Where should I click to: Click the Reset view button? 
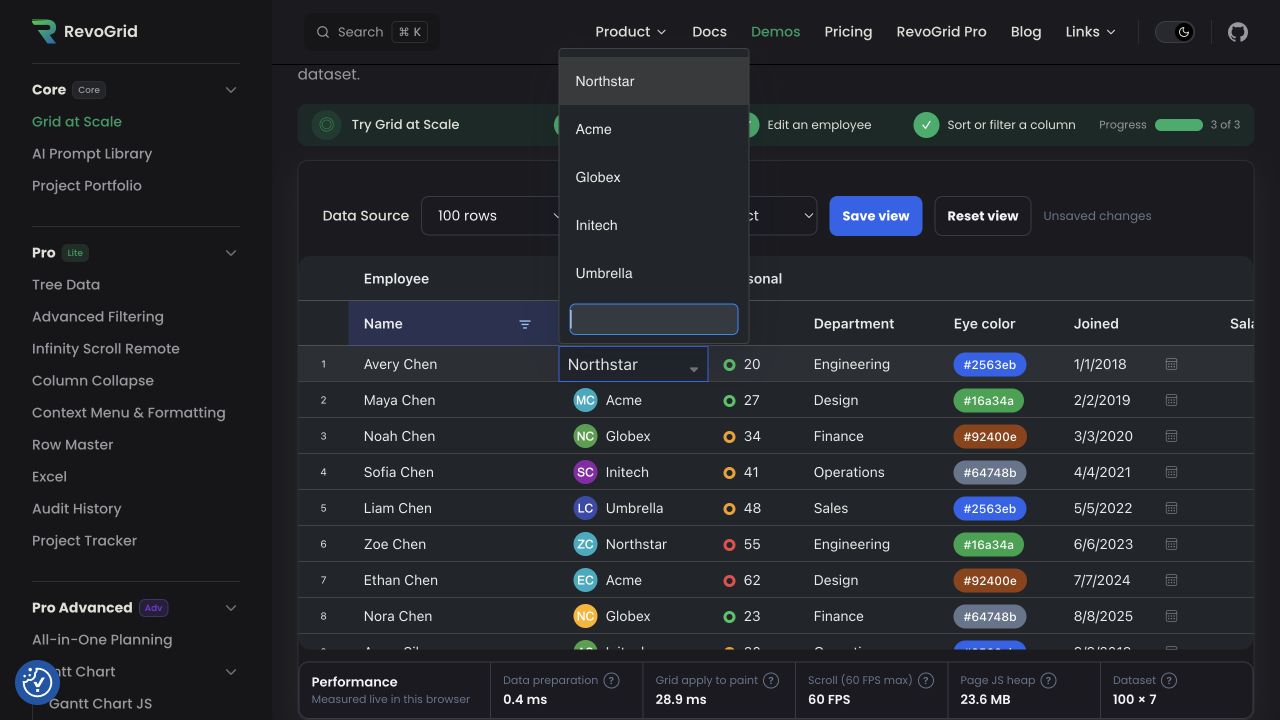pos(983,216)
